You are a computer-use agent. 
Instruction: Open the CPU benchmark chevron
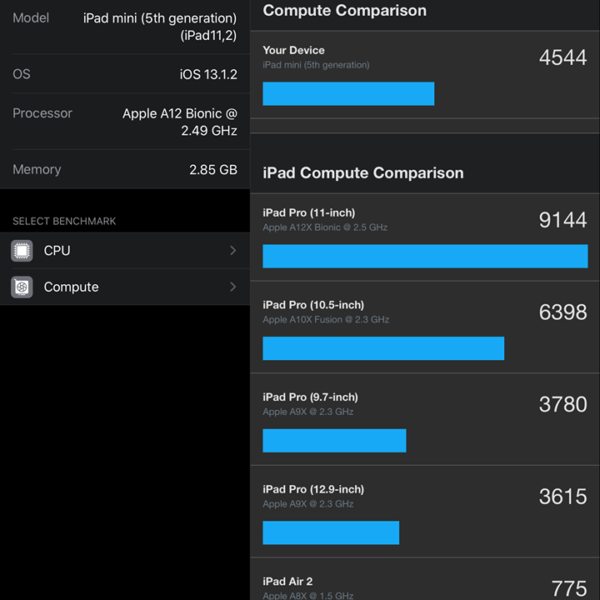(x=233, y=251)
